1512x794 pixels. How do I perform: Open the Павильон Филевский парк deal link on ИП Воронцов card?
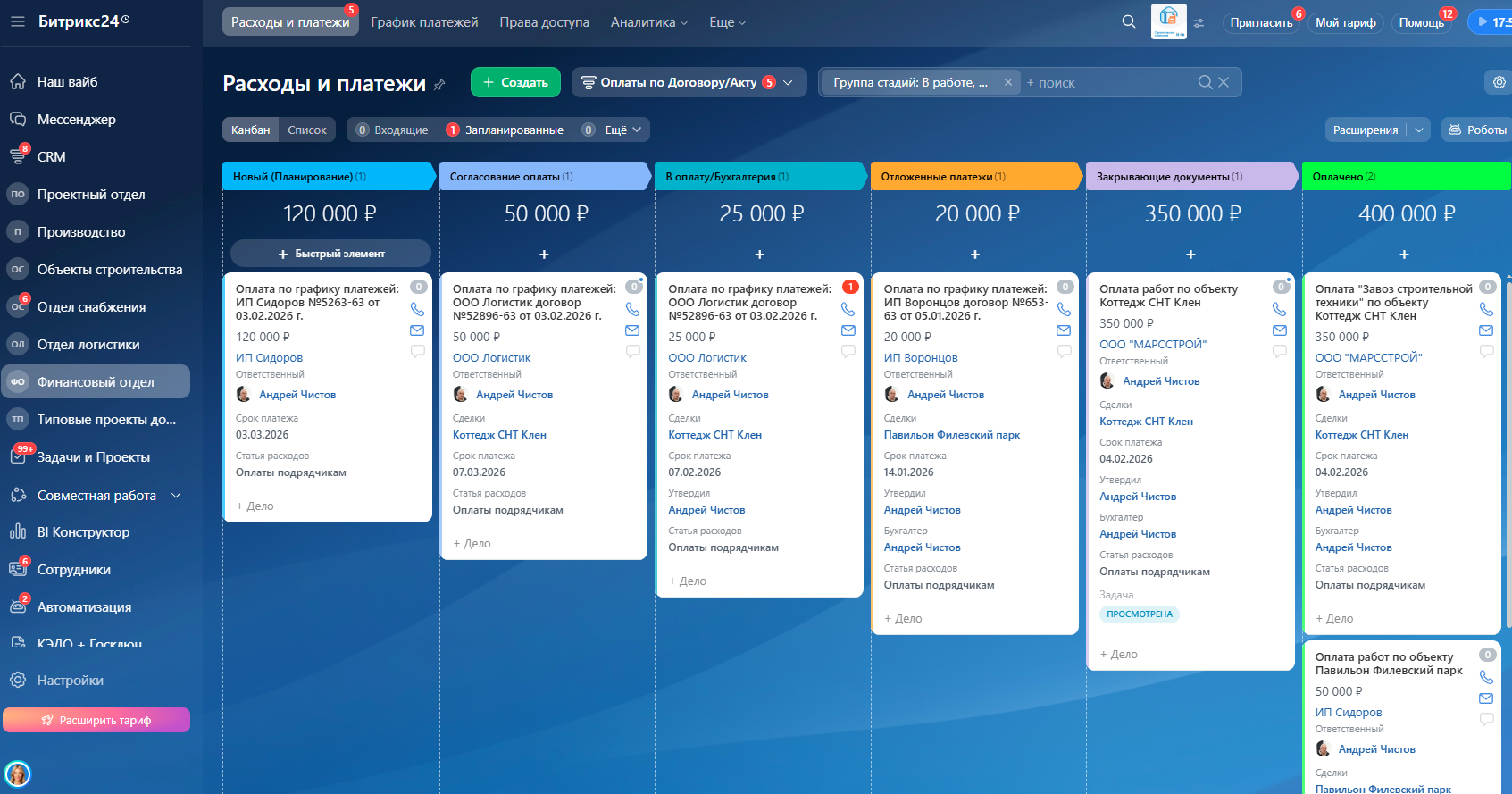(952, 435)
